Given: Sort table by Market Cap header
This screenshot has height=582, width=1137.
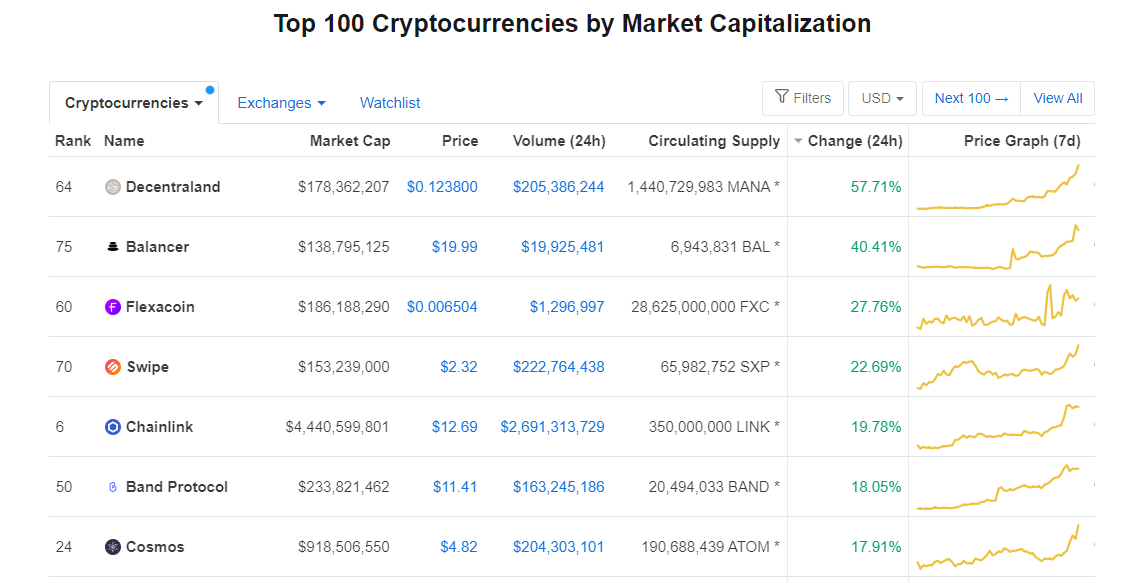Looking at the screenshot, I should [350, 141].
